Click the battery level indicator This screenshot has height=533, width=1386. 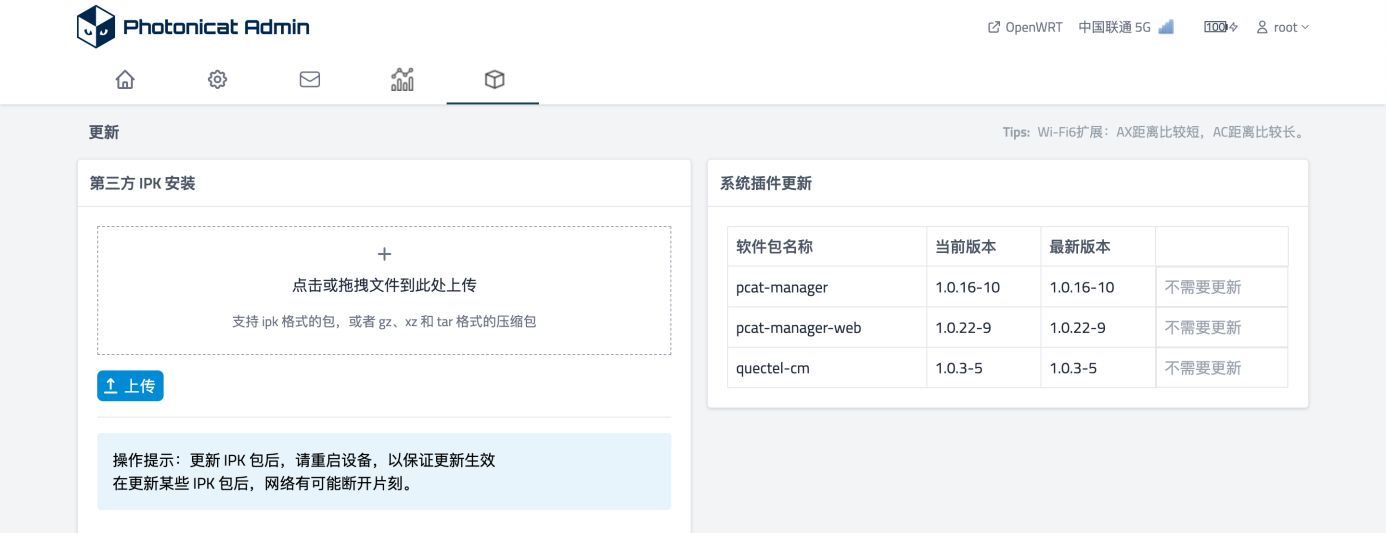(x=1221, y=27)
